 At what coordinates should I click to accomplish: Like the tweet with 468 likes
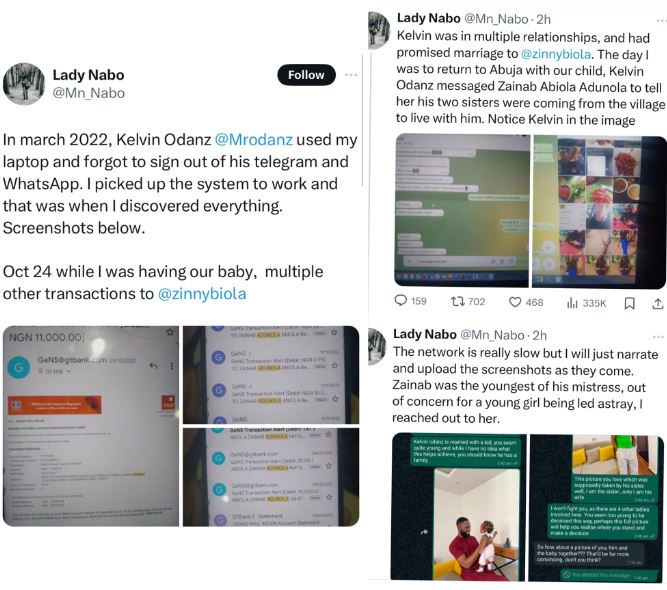(x=515, y=302)
